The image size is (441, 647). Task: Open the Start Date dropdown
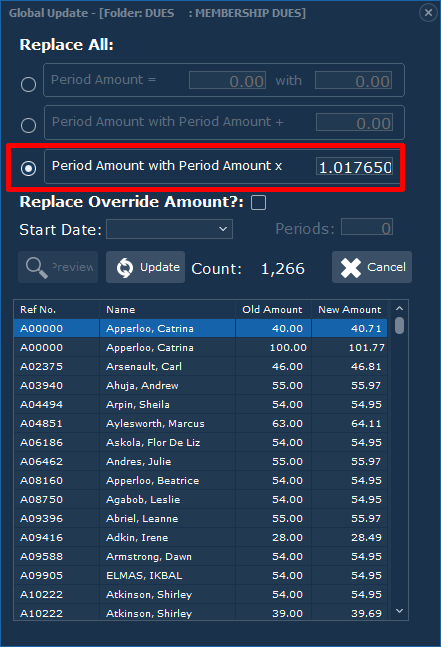(x=170, y=229)
